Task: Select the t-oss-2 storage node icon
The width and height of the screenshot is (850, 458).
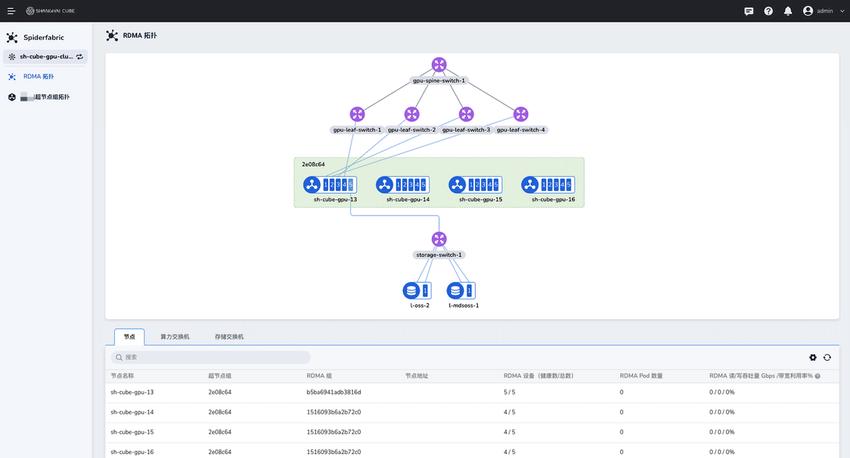Action: pyautogui.click(x=411, y=290)
